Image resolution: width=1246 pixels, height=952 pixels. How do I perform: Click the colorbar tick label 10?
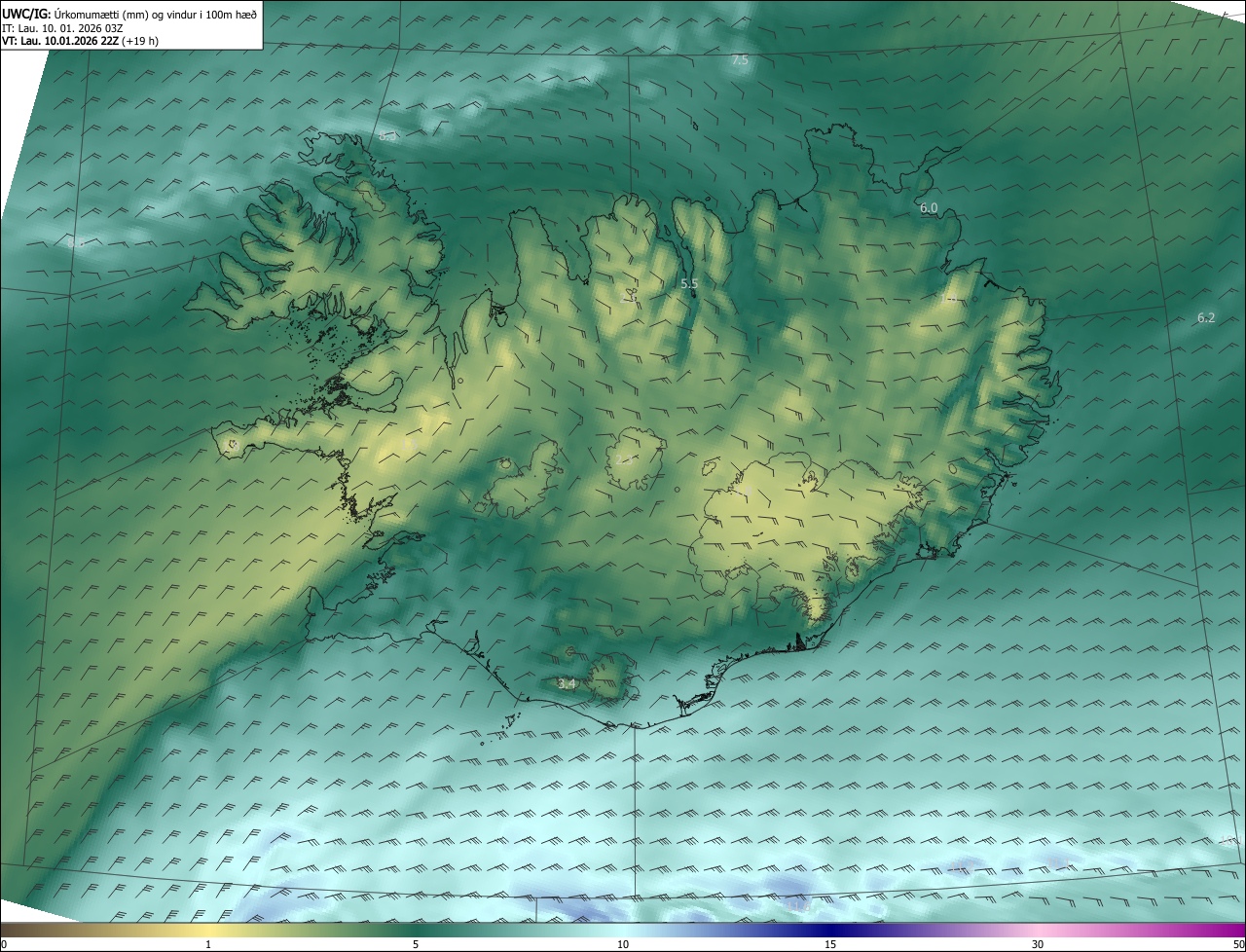[x=623, y=944]
